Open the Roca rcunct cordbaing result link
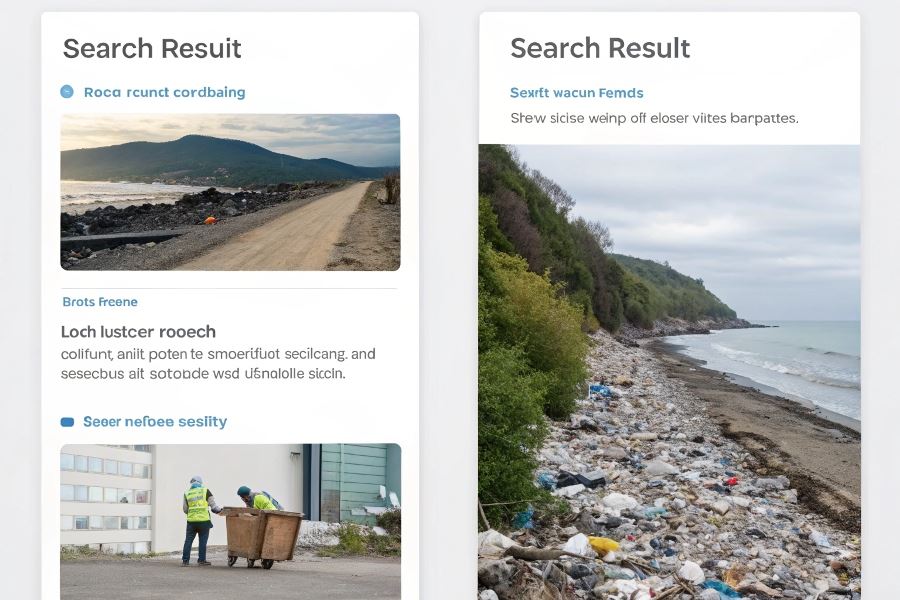Image resolution: width=900 pixels, height=600 pixels. (164, 92)
